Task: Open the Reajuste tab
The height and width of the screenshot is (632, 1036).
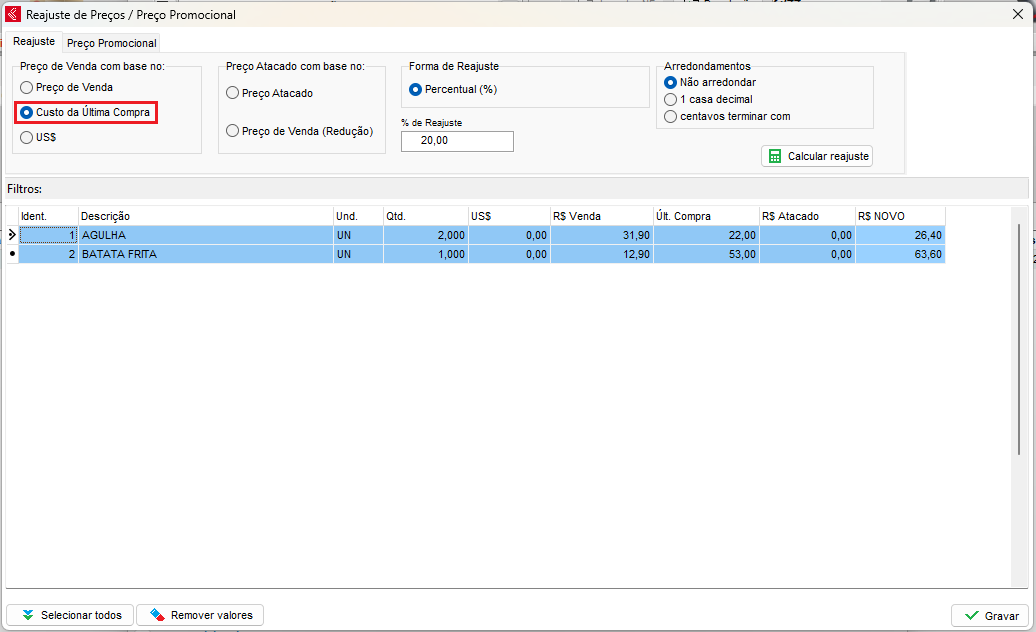Action: point(34,42)
